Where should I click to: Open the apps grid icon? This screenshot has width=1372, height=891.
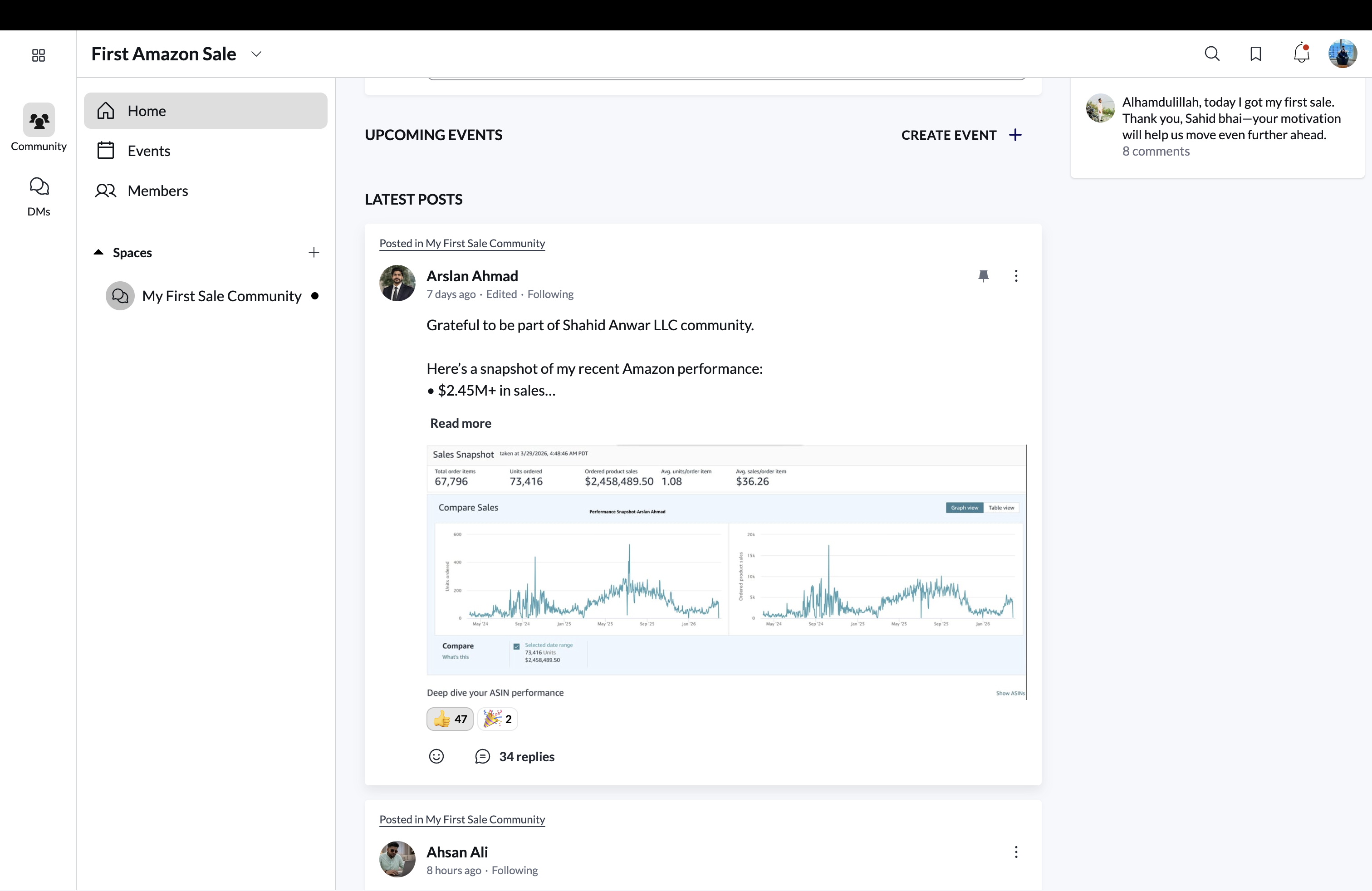click(x=38, y=55)
